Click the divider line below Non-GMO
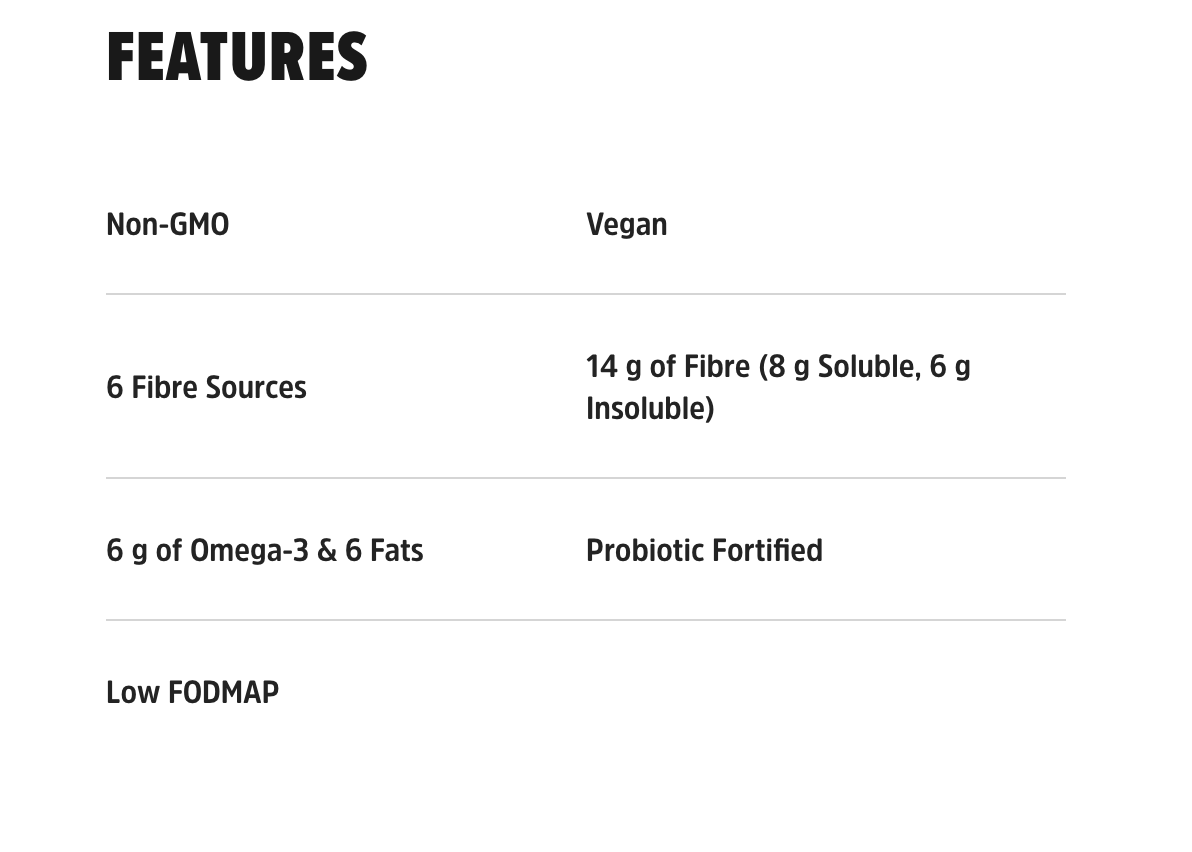Image resolution: width=1192 pixels, height=852 pixels. click(340, 294)
